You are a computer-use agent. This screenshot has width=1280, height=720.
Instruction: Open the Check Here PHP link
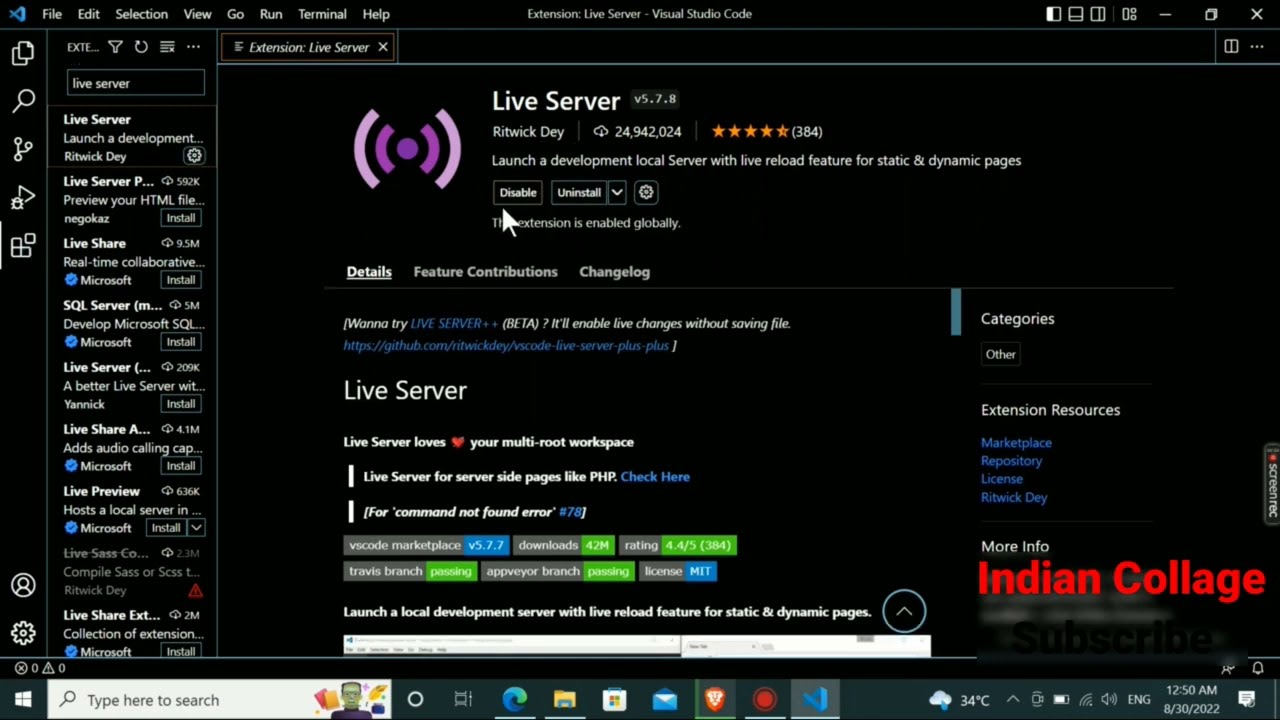(655, 476)
